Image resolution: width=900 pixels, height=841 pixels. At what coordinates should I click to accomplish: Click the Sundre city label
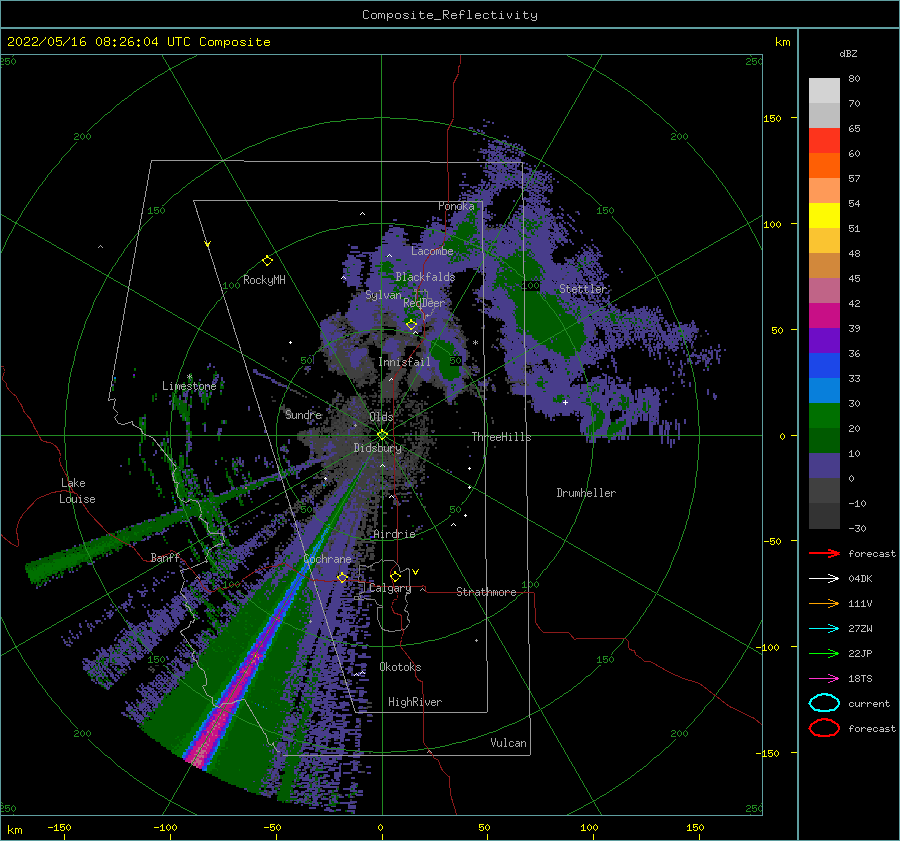coord(304,414)
